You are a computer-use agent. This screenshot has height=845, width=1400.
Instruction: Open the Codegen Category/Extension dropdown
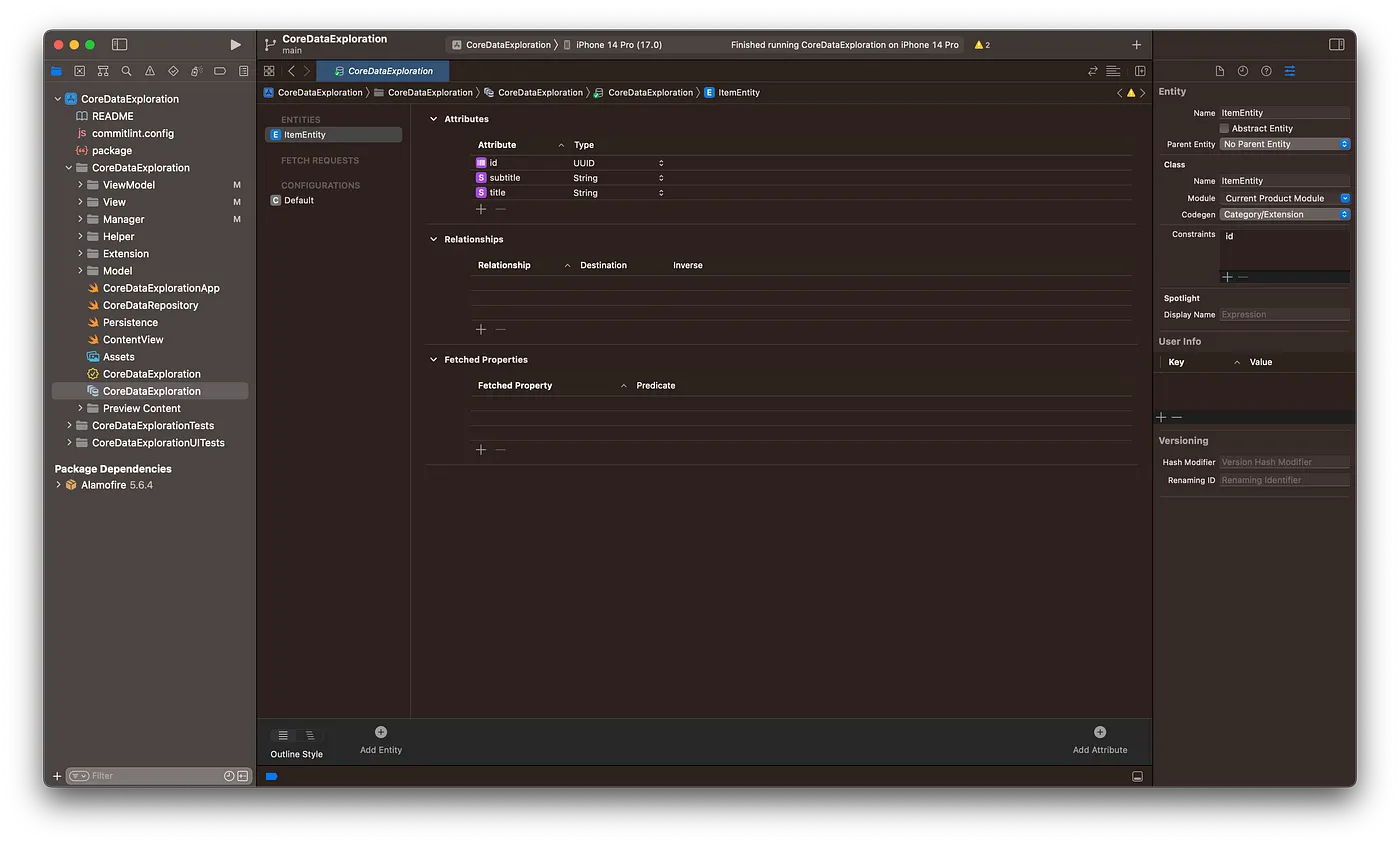tap(1285, 214)
